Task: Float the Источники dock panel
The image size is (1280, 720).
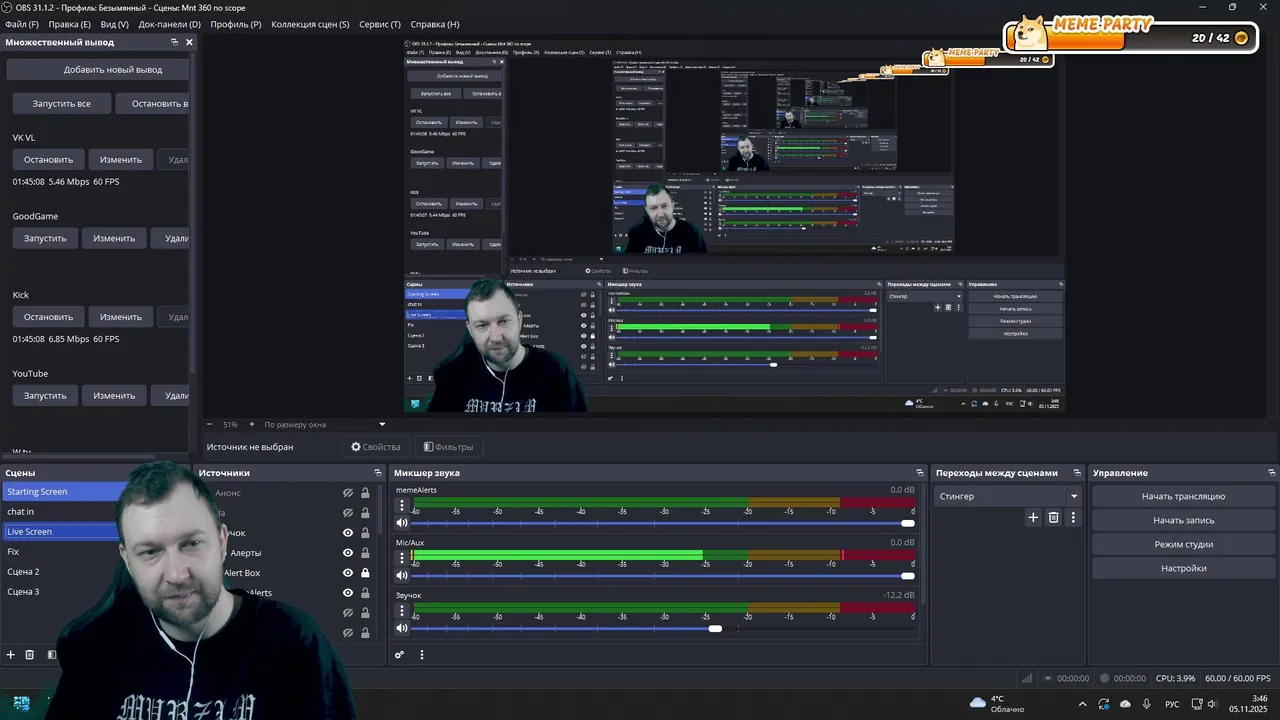Action: point(378,472)
